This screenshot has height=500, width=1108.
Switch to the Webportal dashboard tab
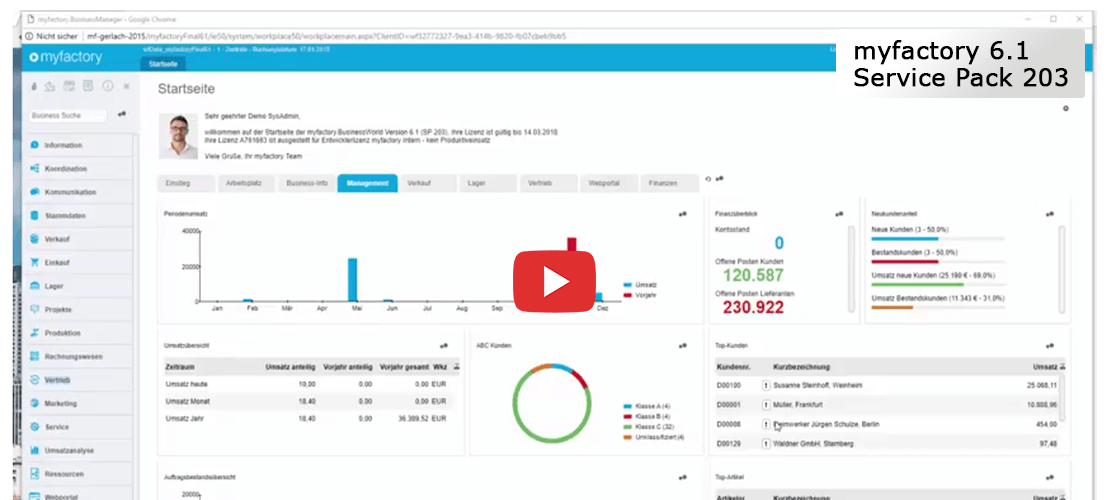(x=609, y=183)
